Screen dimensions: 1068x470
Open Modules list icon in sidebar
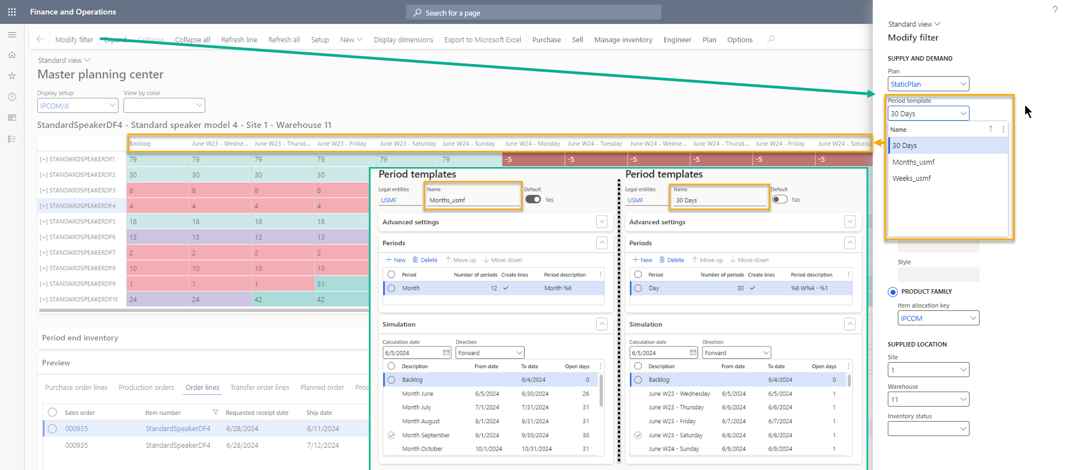click(12, 139)
